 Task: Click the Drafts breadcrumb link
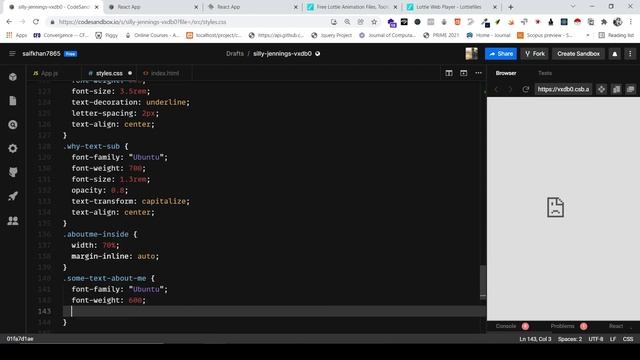(x=235, y=53)
